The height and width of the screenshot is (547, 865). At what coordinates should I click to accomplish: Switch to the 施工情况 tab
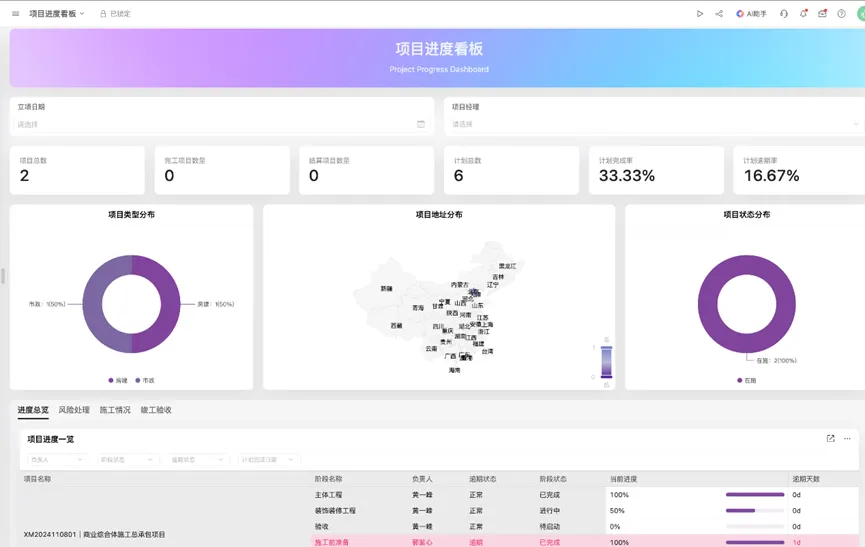pyautogui.click(x=115, y=410)
